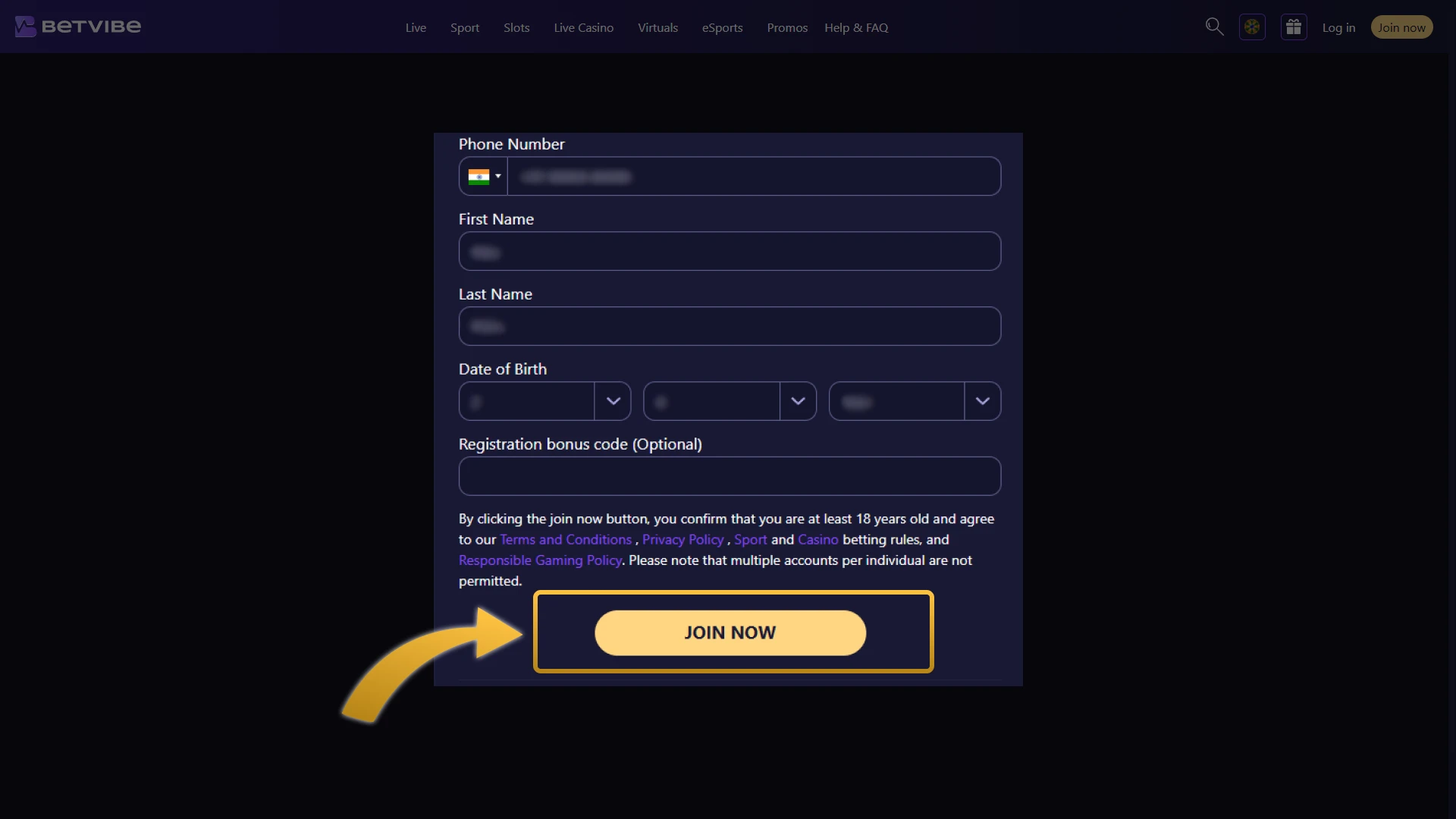Go to the Slots section
Image resolution: width=1456 pixels, height=819 pixels.
tap(516, 27)
